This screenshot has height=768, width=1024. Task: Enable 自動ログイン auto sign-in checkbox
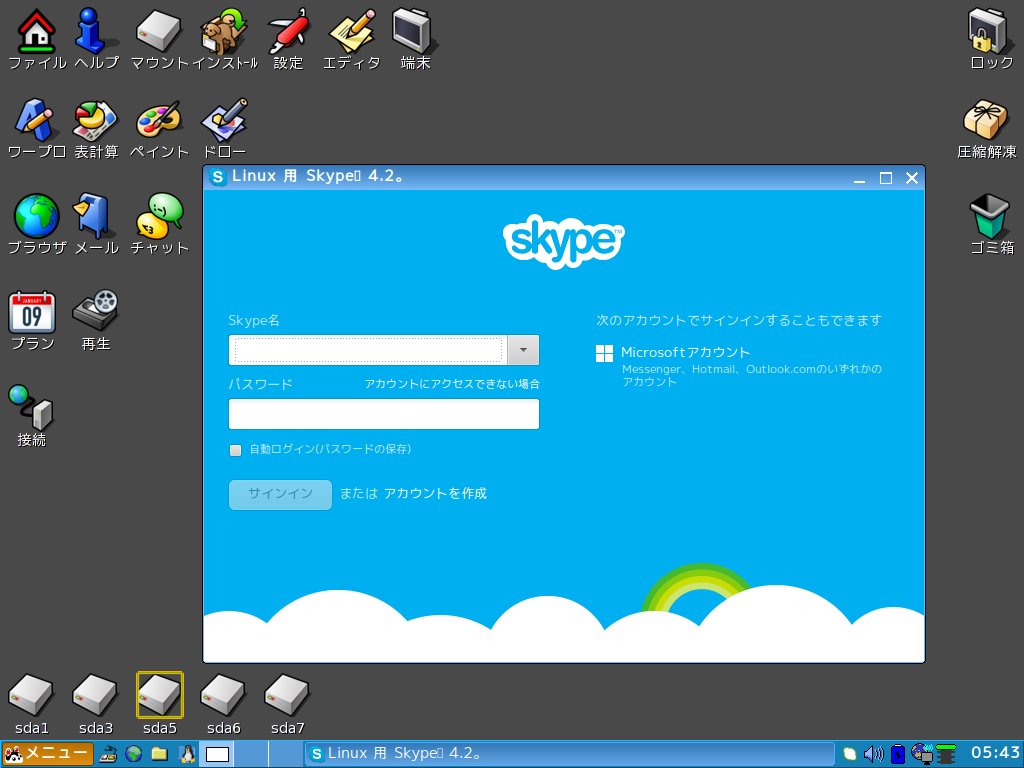(x=236, y=450)
